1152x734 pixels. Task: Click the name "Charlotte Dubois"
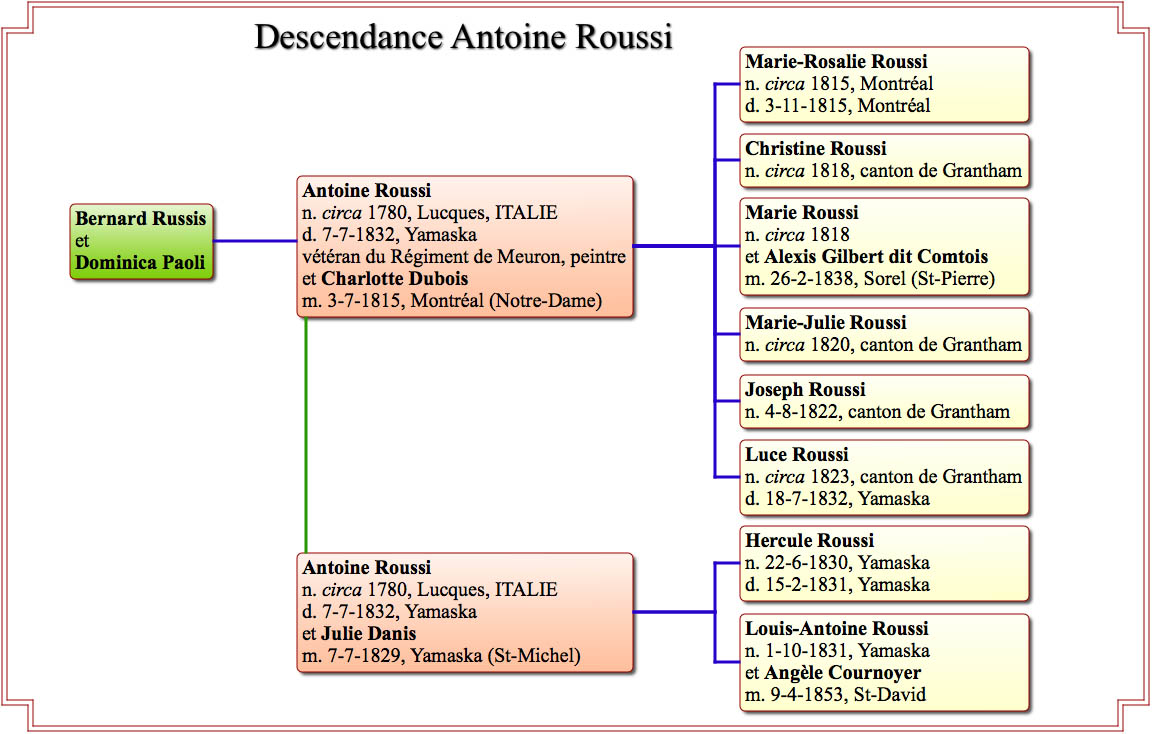point(395,278)
